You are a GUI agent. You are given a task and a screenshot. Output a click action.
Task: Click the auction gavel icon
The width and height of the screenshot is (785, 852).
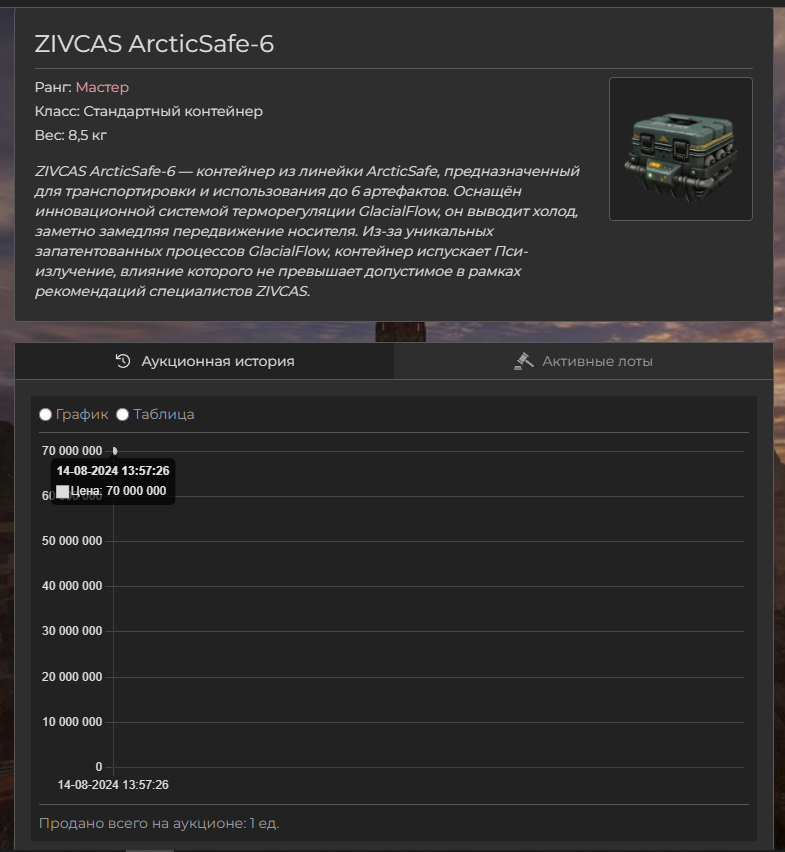[524, 361]
